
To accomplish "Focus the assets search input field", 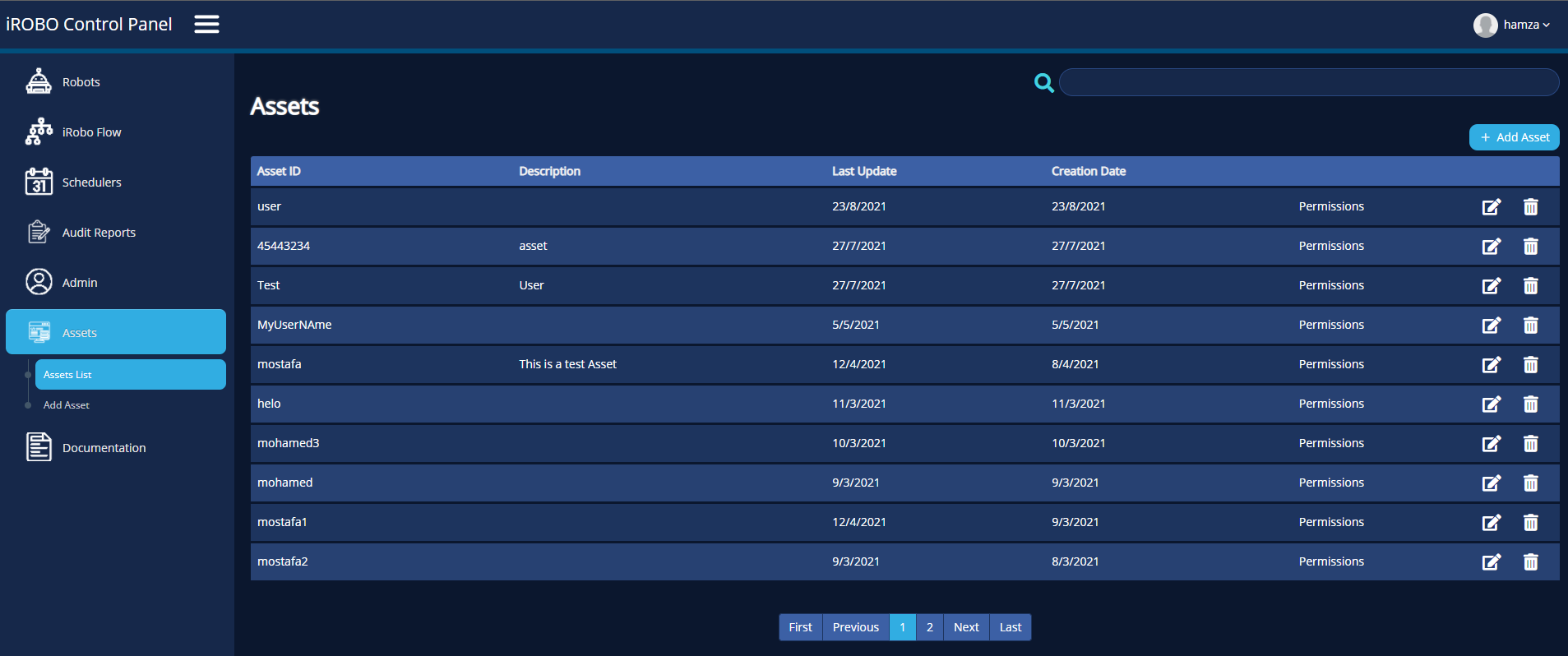I will (x=1308, y=83).
